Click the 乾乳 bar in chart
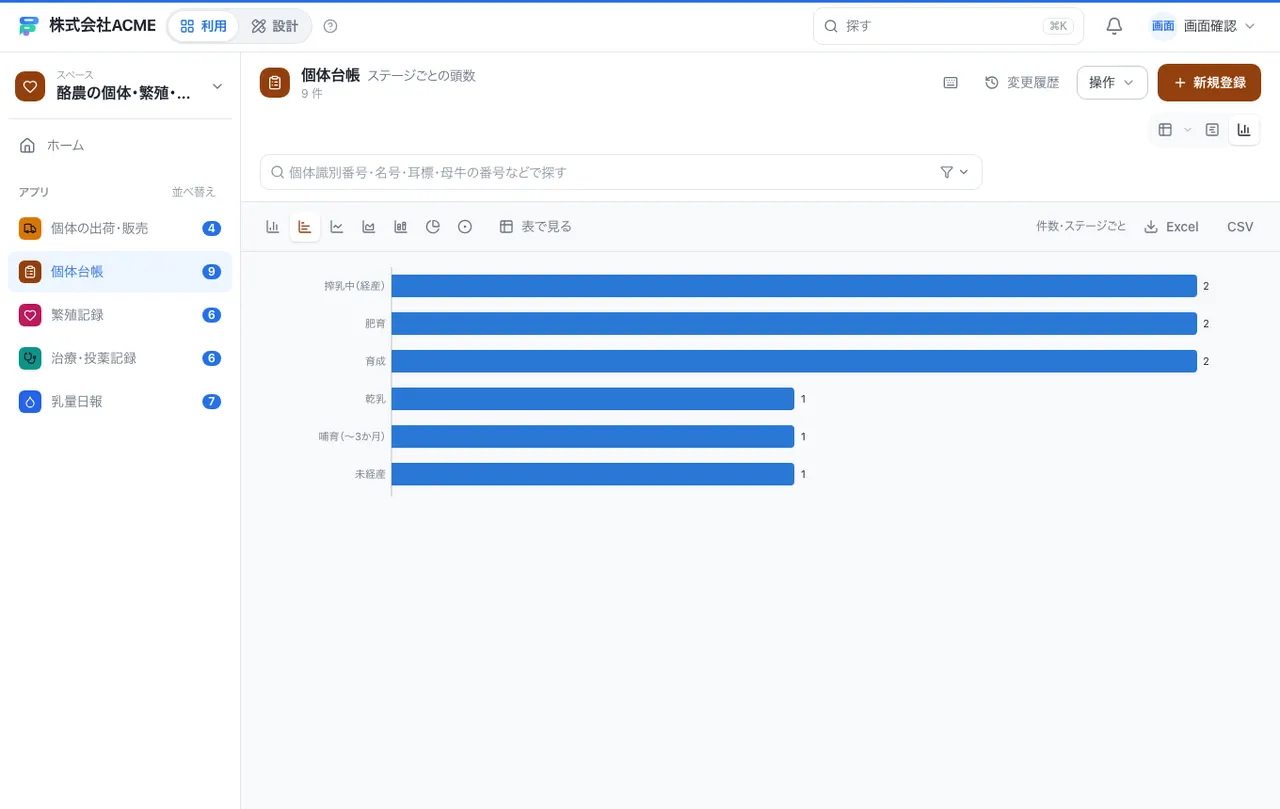Viewport: 1280px width, 809px height. [x=593, y=399]
